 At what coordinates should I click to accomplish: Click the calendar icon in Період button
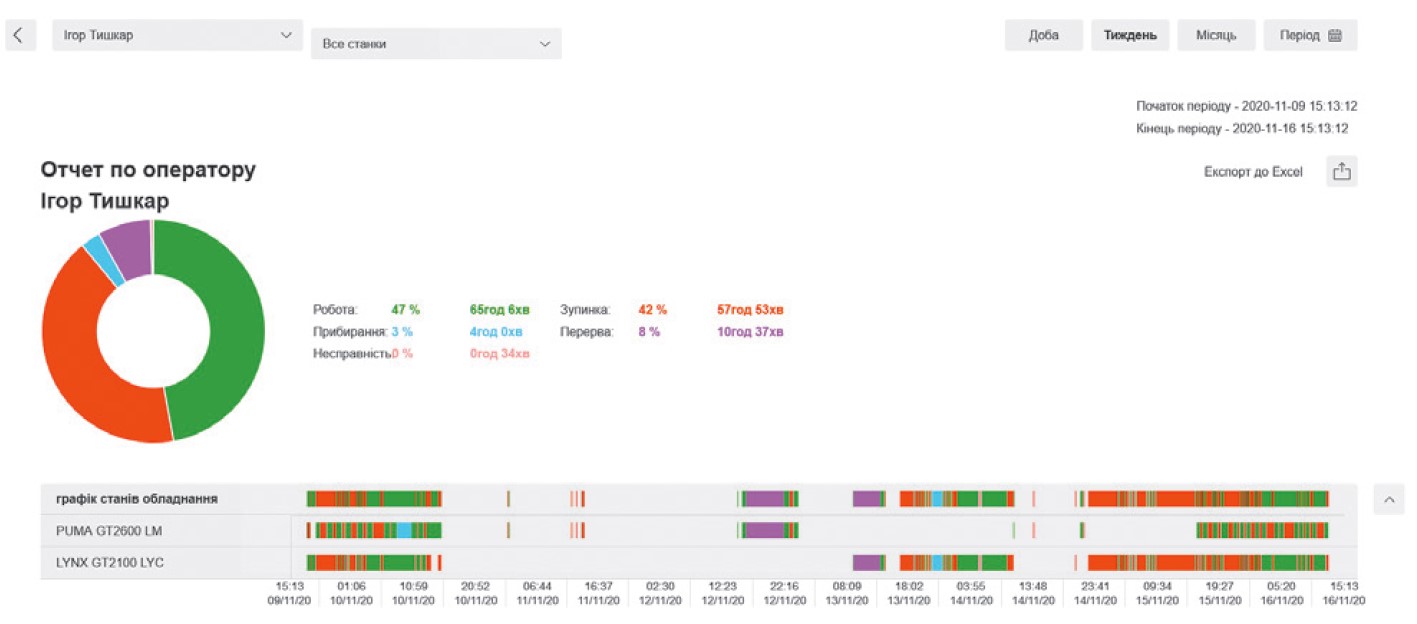(1335, 35)
